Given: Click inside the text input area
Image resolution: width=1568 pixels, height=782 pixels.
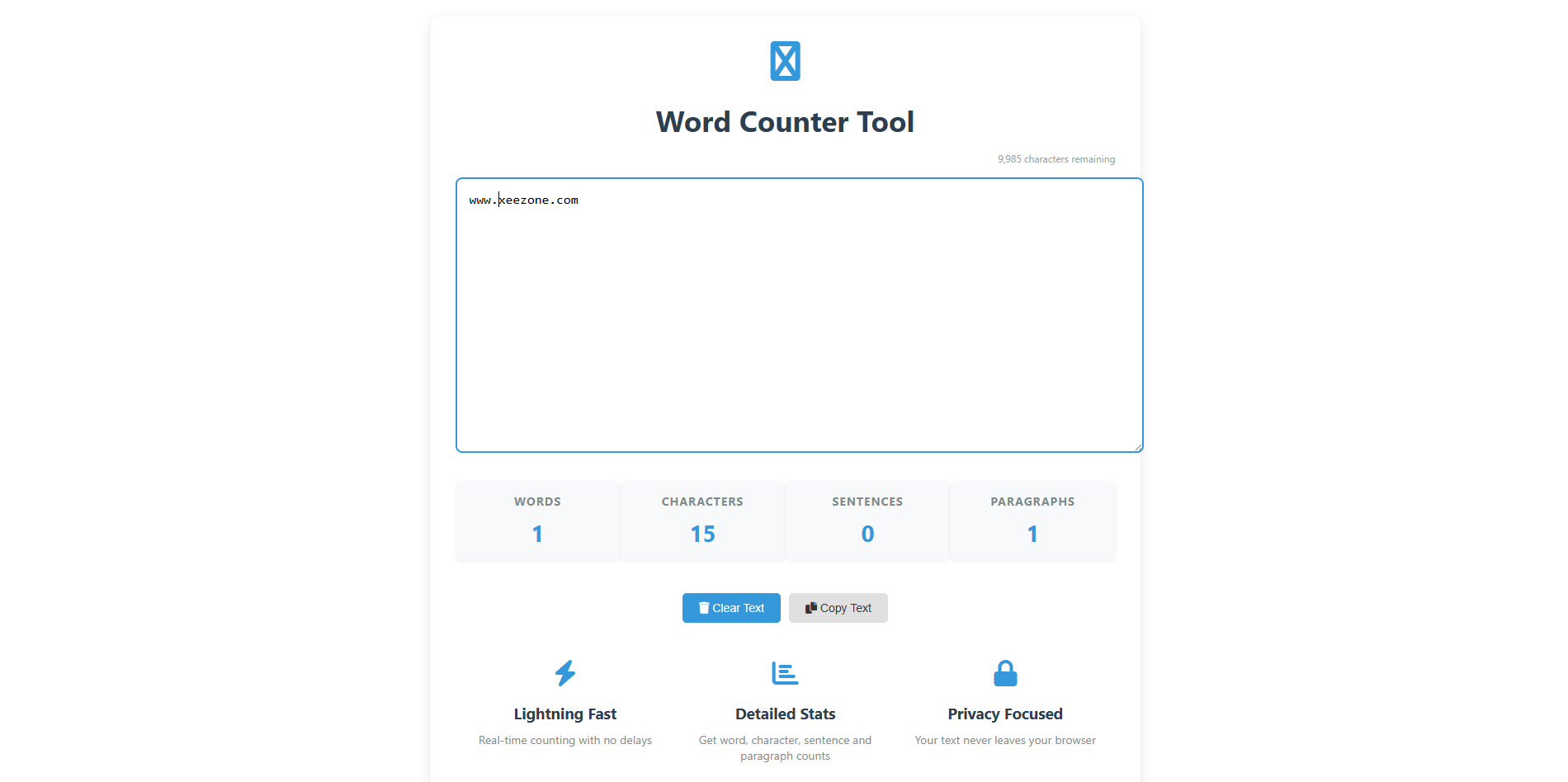Looking at the screenshot, I should click(x=800, y=315).
